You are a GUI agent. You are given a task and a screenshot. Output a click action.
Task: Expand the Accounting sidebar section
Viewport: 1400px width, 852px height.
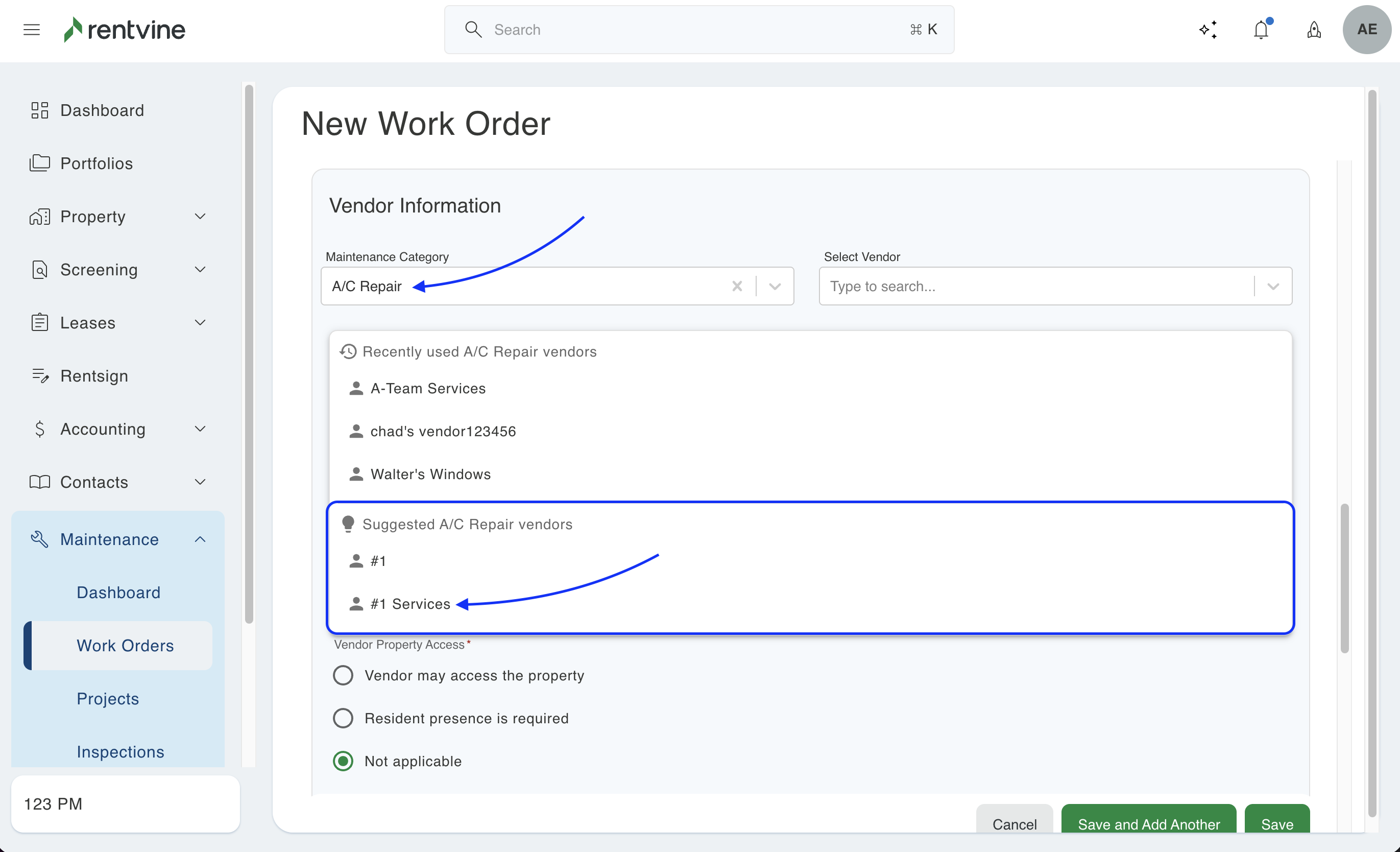point(200,429)
